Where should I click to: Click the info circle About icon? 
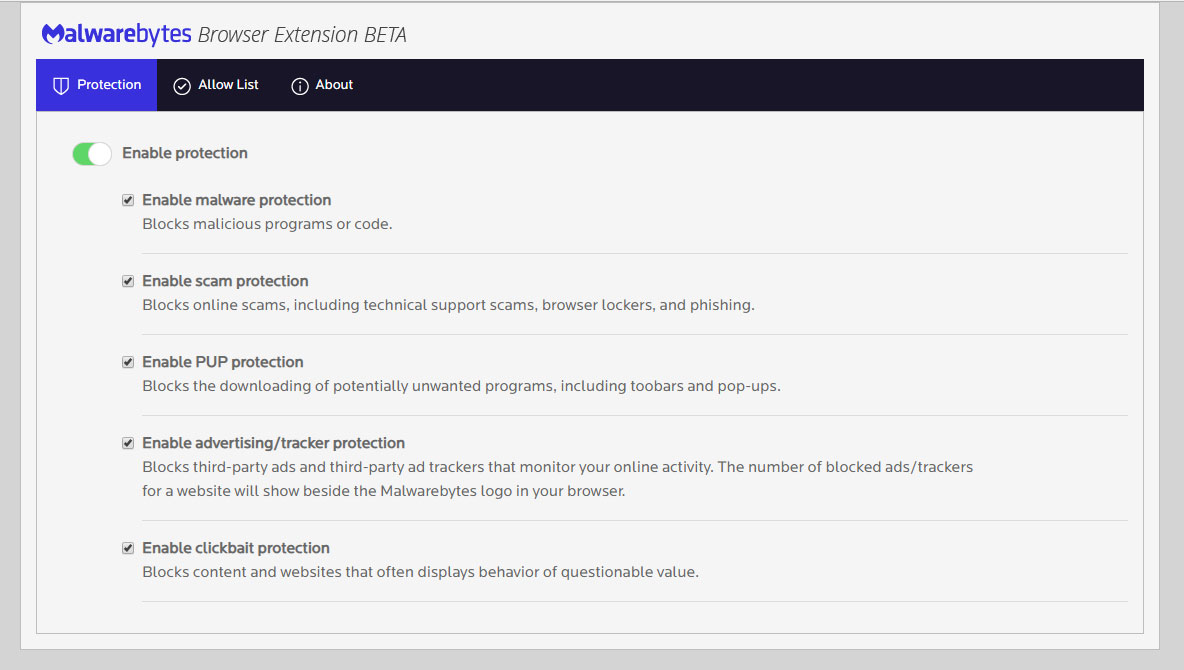coord(300,86)
